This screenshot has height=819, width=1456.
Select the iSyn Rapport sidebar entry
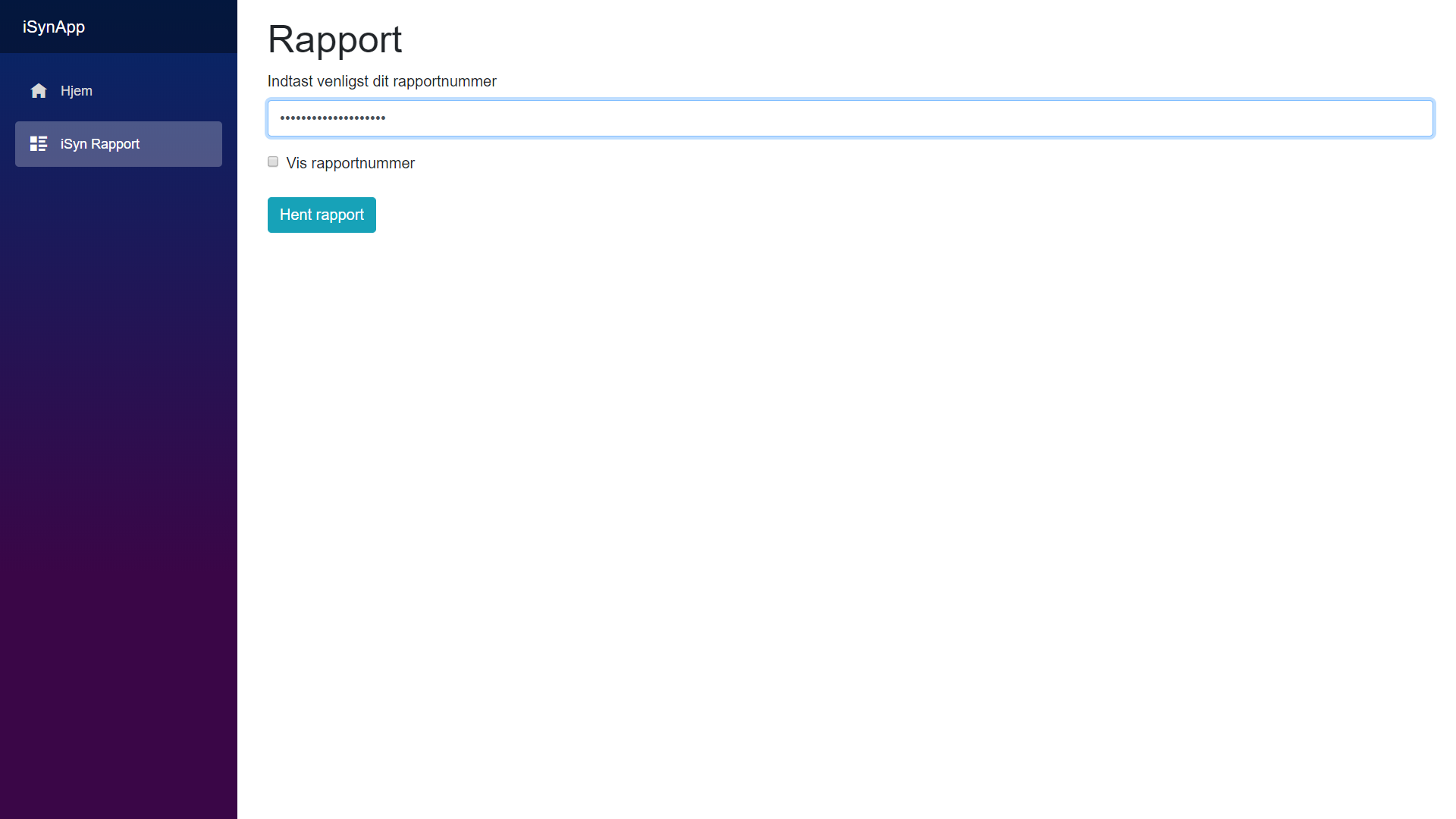point(118,144)
